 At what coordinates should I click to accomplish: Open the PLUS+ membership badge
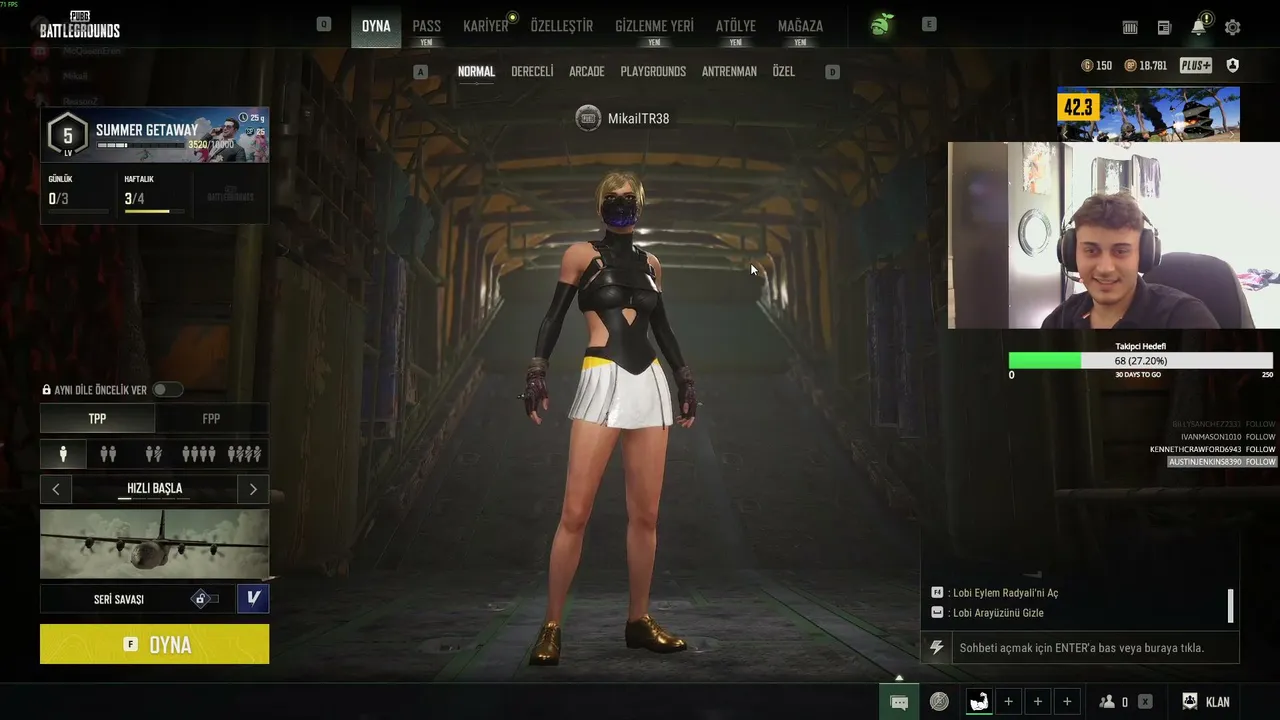(x=1195, y=66)
